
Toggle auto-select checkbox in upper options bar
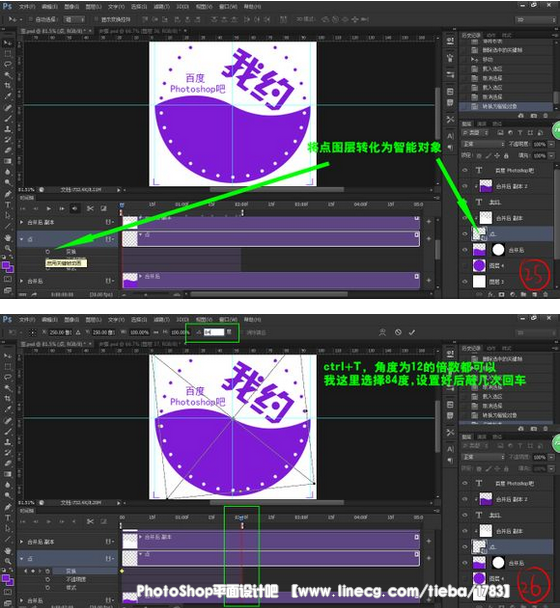30,19
